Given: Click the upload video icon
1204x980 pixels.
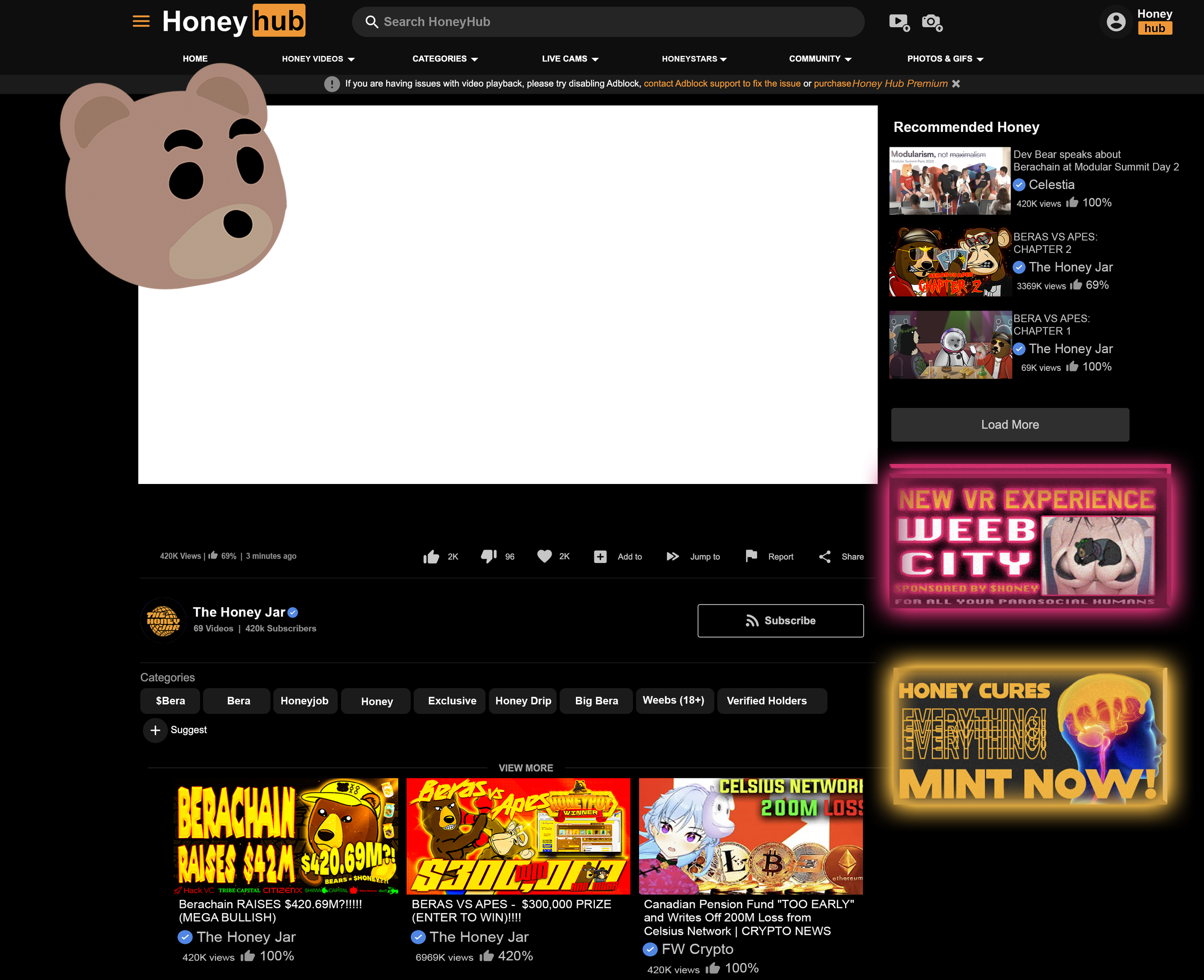Looking at the screenshot, I should click(899, 23).
